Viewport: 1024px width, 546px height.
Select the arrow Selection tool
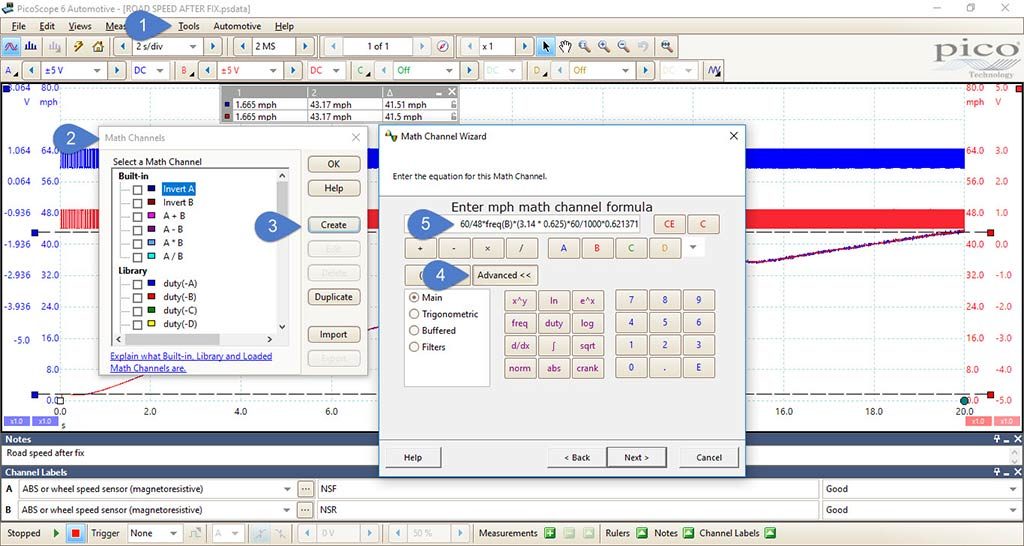coord(546,46)
